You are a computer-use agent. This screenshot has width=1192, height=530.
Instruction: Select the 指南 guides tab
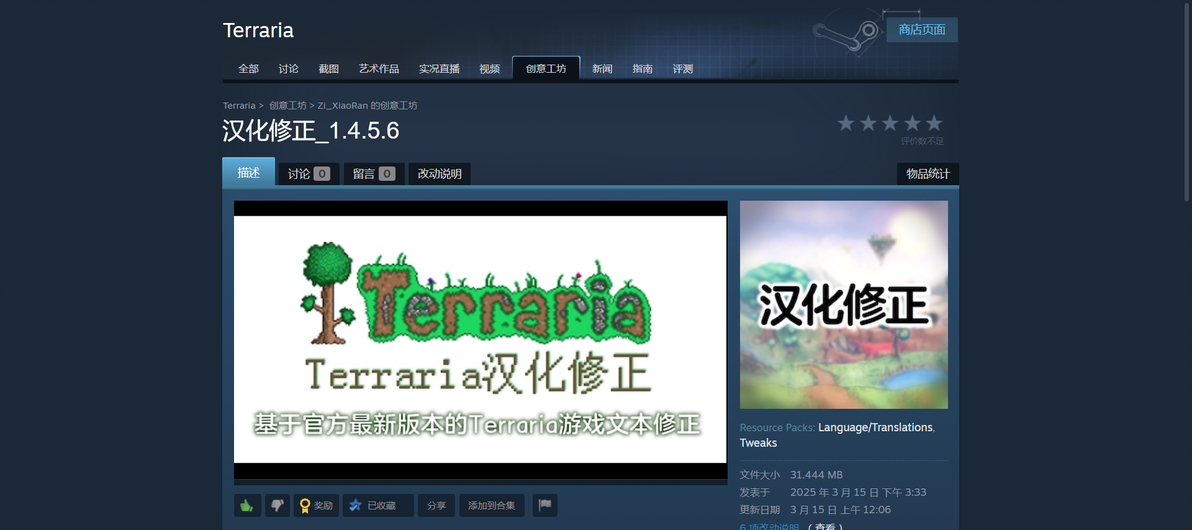[x=642, y=68]
